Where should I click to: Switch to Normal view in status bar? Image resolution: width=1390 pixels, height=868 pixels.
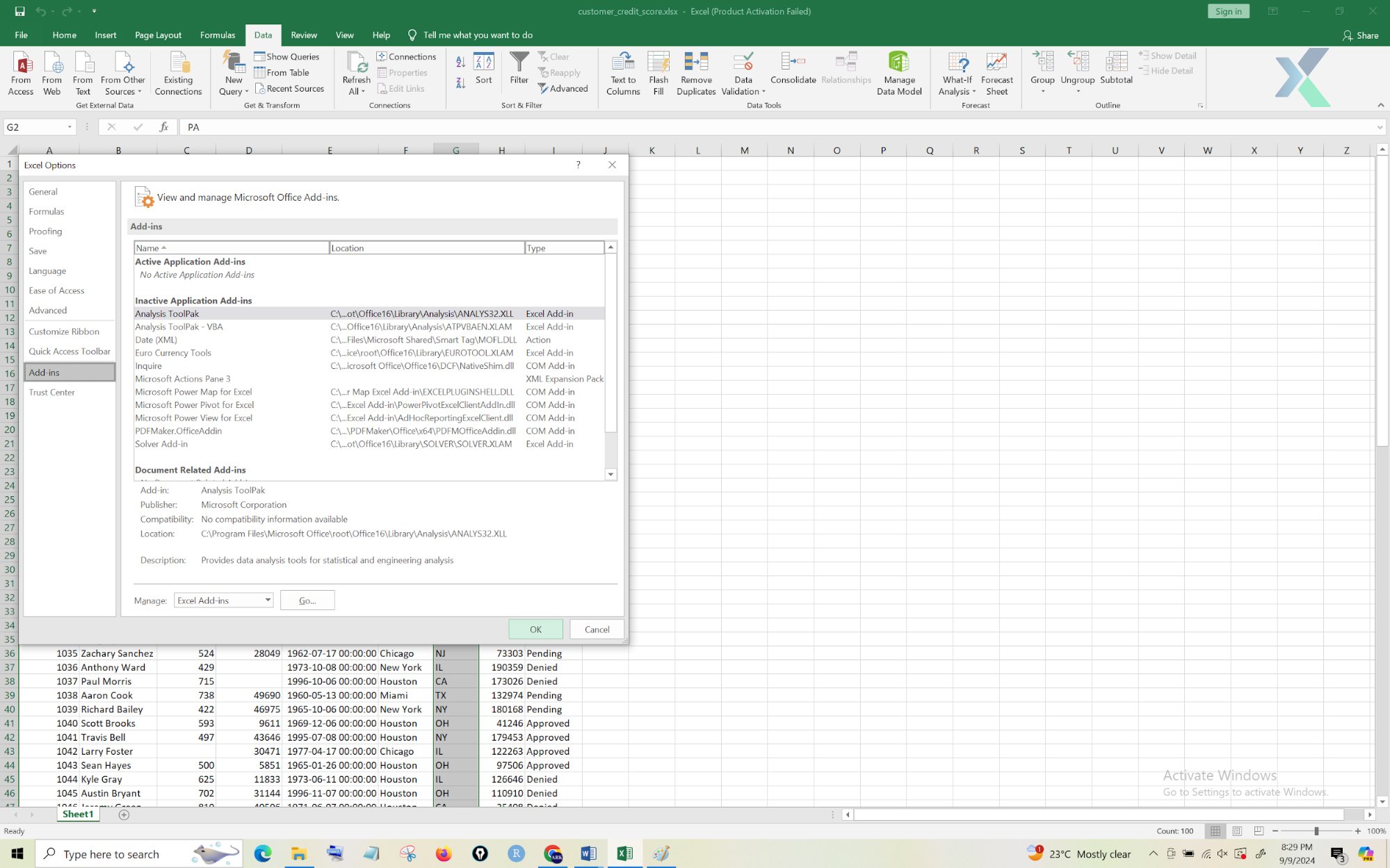point(1215,831)
